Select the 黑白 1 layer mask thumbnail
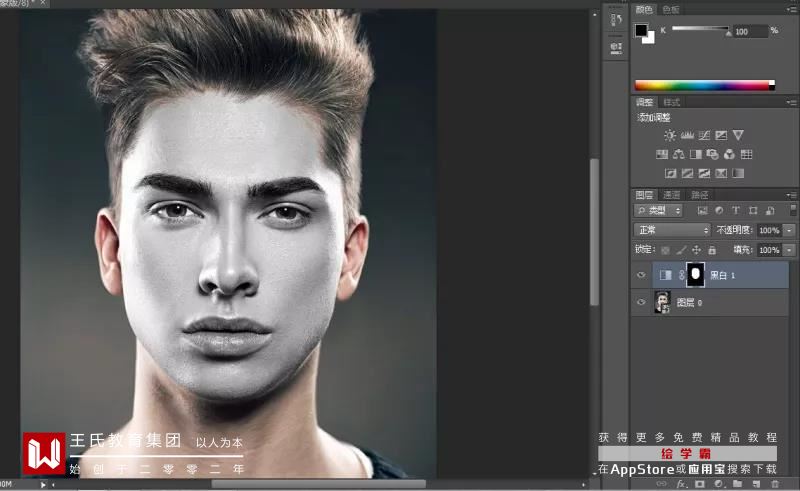Image resolution: width=800 pixels, height=491 pixels. (x=695, y=275)
